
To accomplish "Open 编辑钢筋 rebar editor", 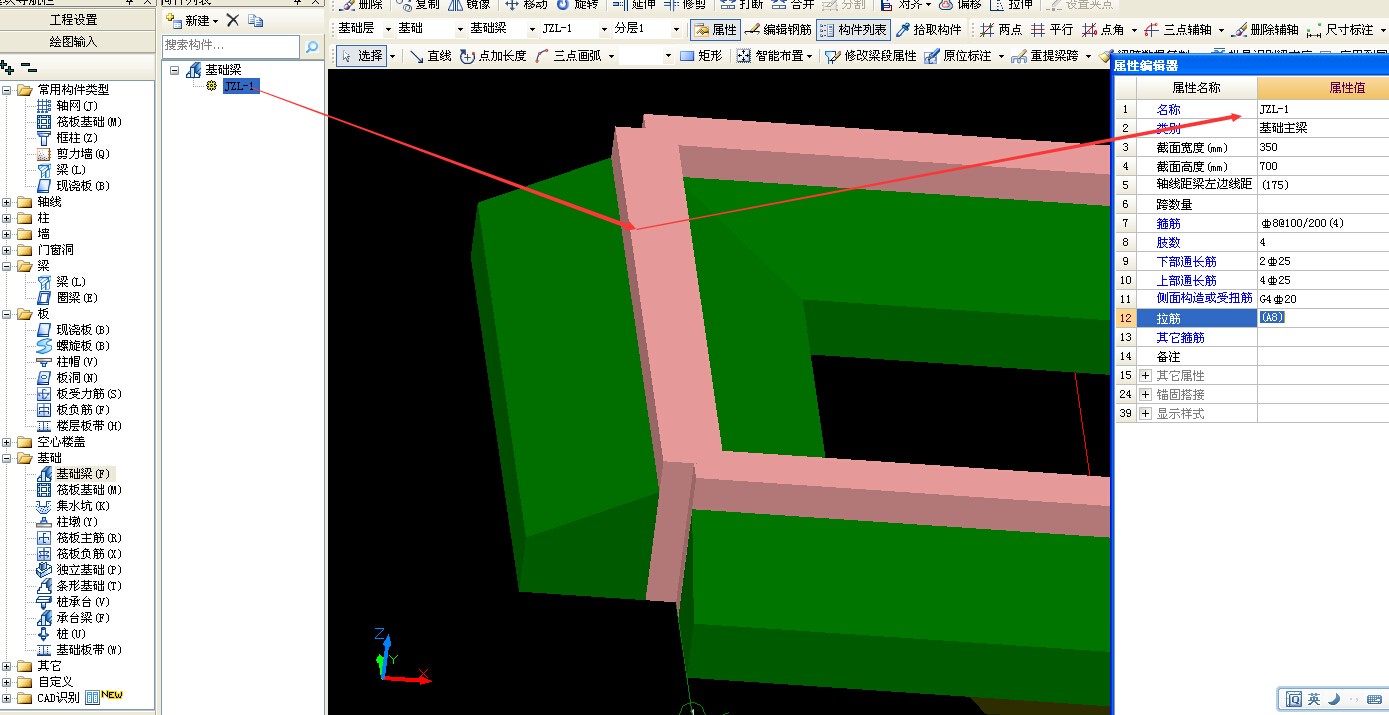I will point(779,30).
